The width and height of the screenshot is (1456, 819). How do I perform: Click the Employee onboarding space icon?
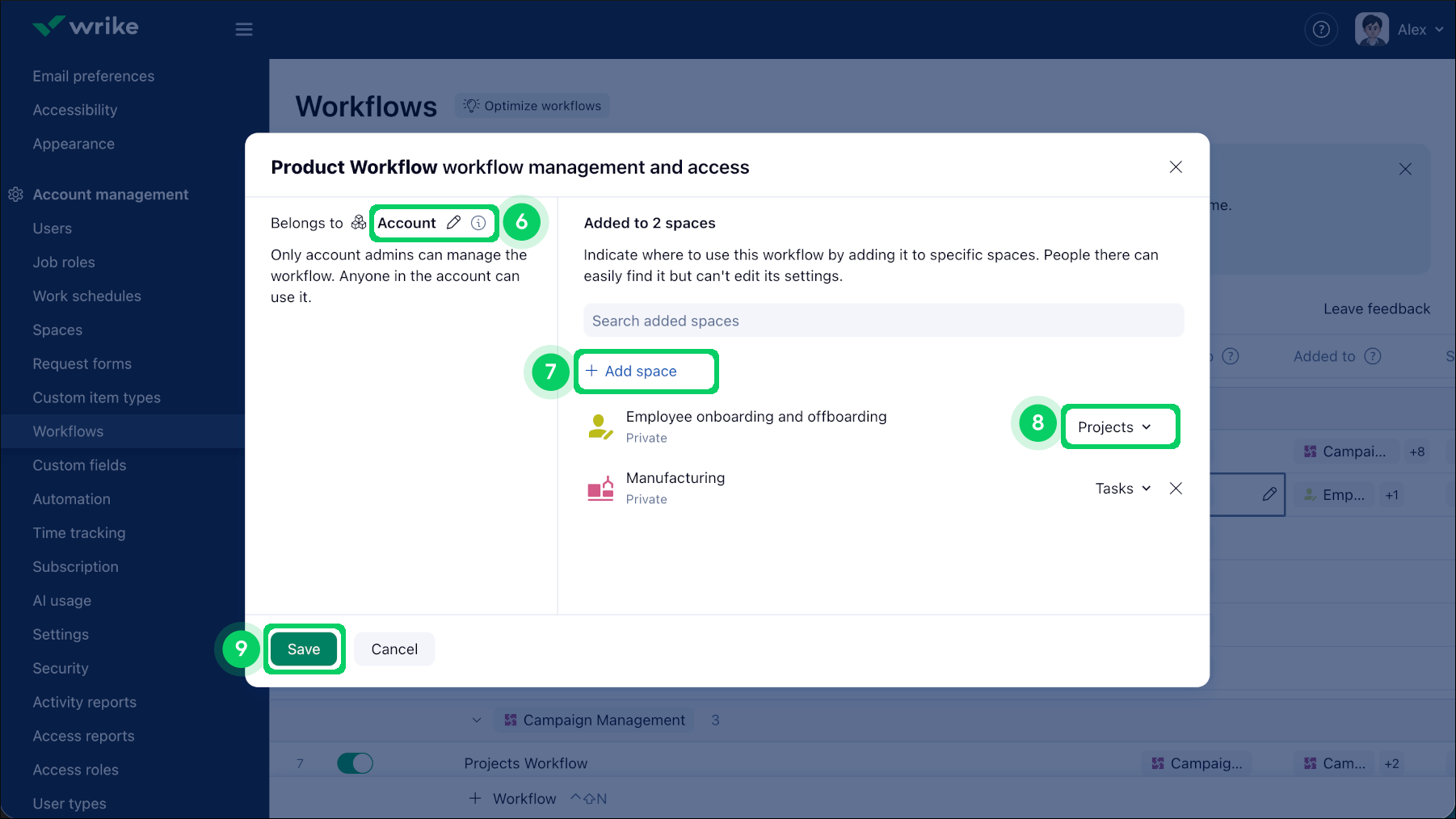click(600, 426)
